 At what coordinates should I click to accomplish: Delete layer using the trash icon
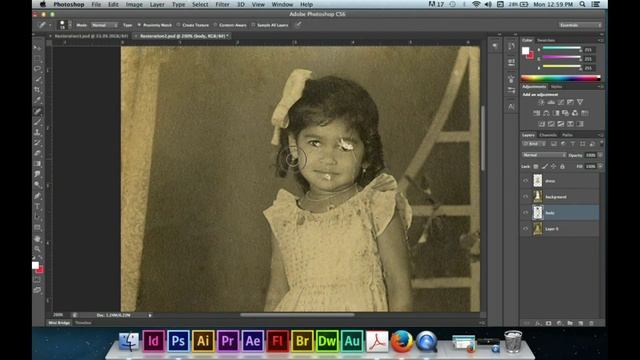pos(591,323)
